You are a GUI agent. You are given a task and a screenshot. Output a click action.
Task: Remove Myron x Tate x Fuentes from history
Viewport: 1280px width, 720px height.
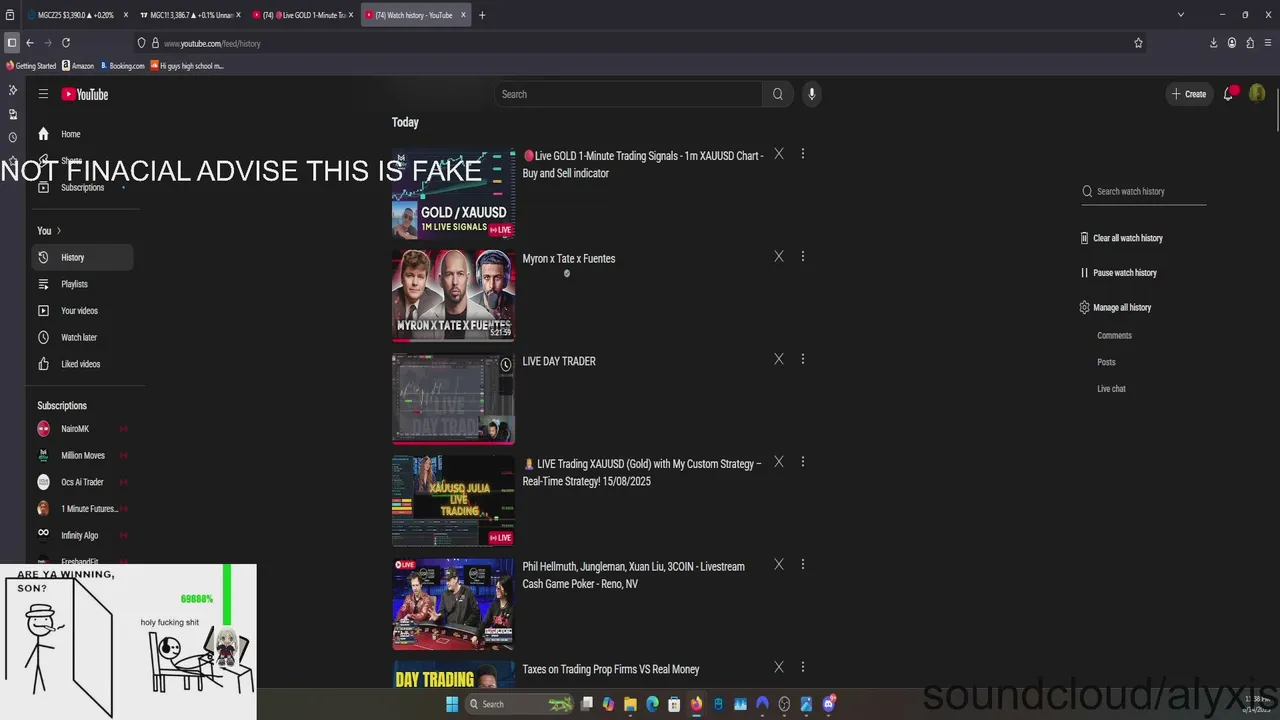pos(779,256)
